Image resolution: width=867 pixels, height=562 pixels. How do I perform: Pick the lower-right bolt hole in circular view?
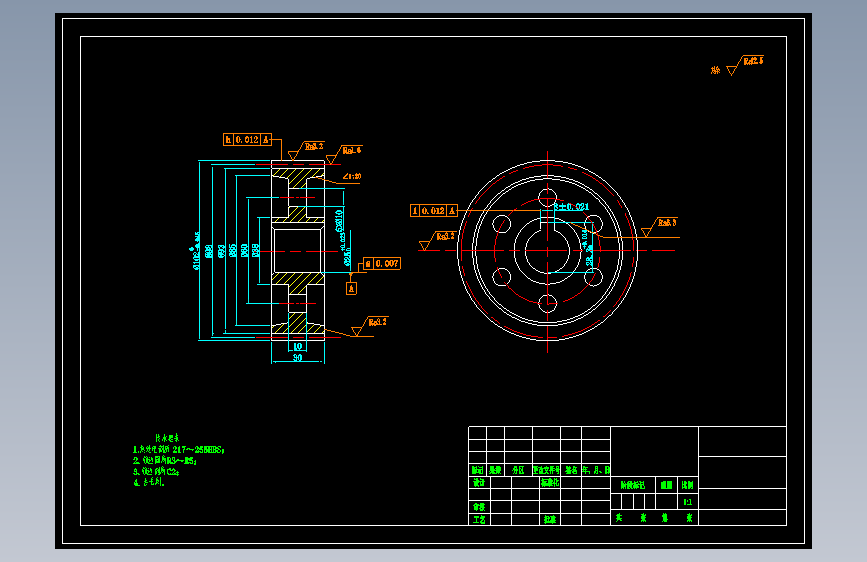point(593,277)
